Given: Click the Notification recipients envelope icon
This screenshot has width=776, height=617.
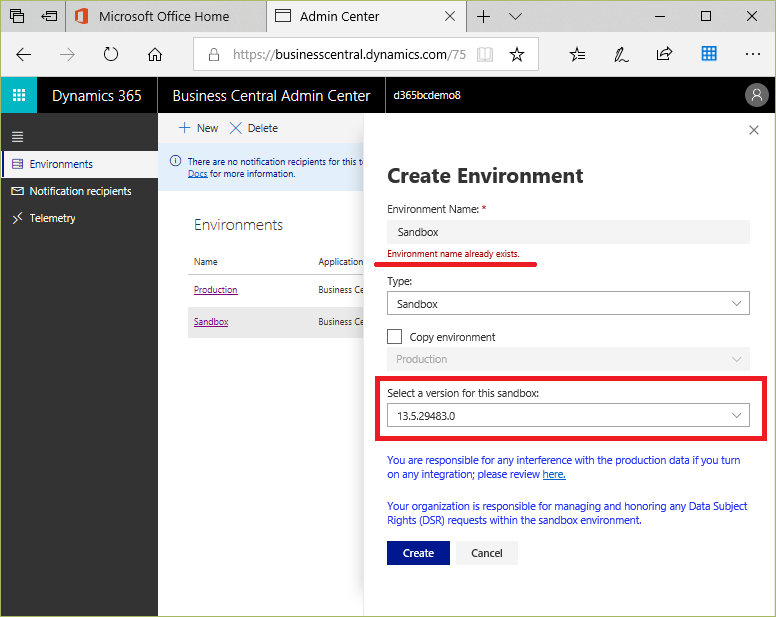Looking at the screenshot, I should [17, 191].
